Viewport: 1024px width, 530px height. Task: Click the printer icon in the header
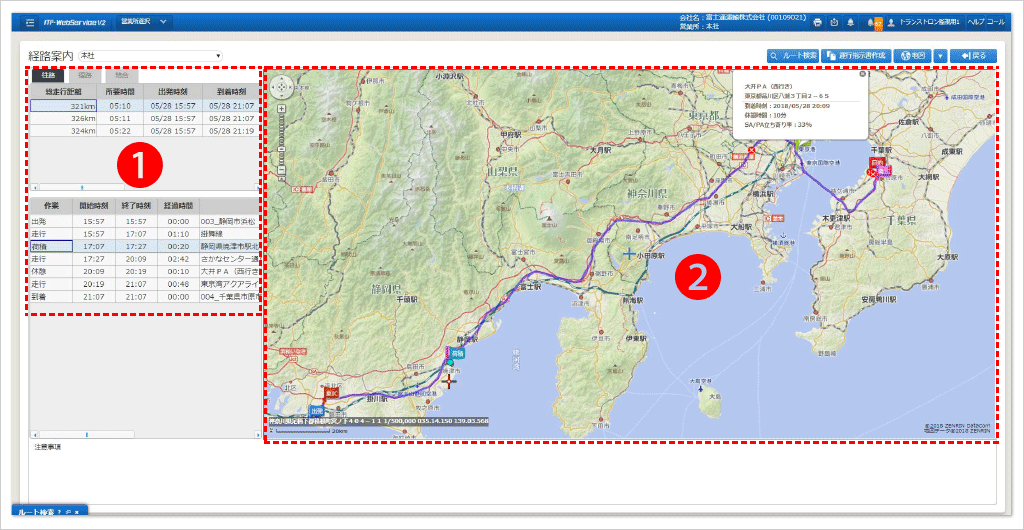tap(818, 22)
